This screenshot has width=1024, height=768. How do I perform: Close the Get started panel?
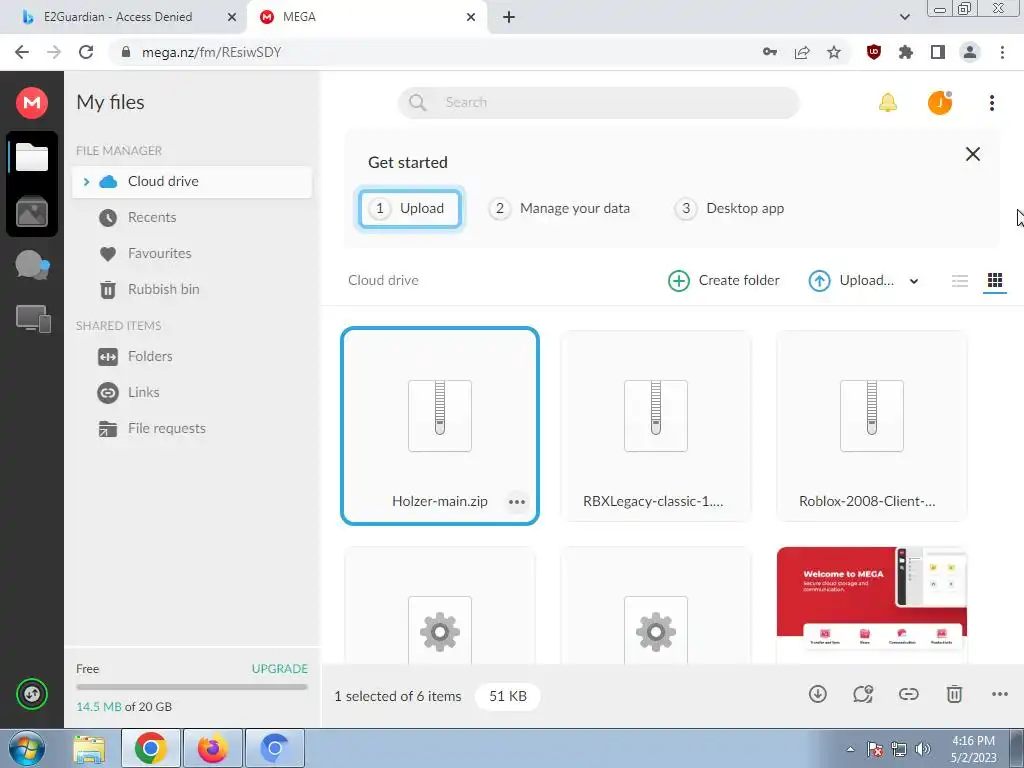972,154
